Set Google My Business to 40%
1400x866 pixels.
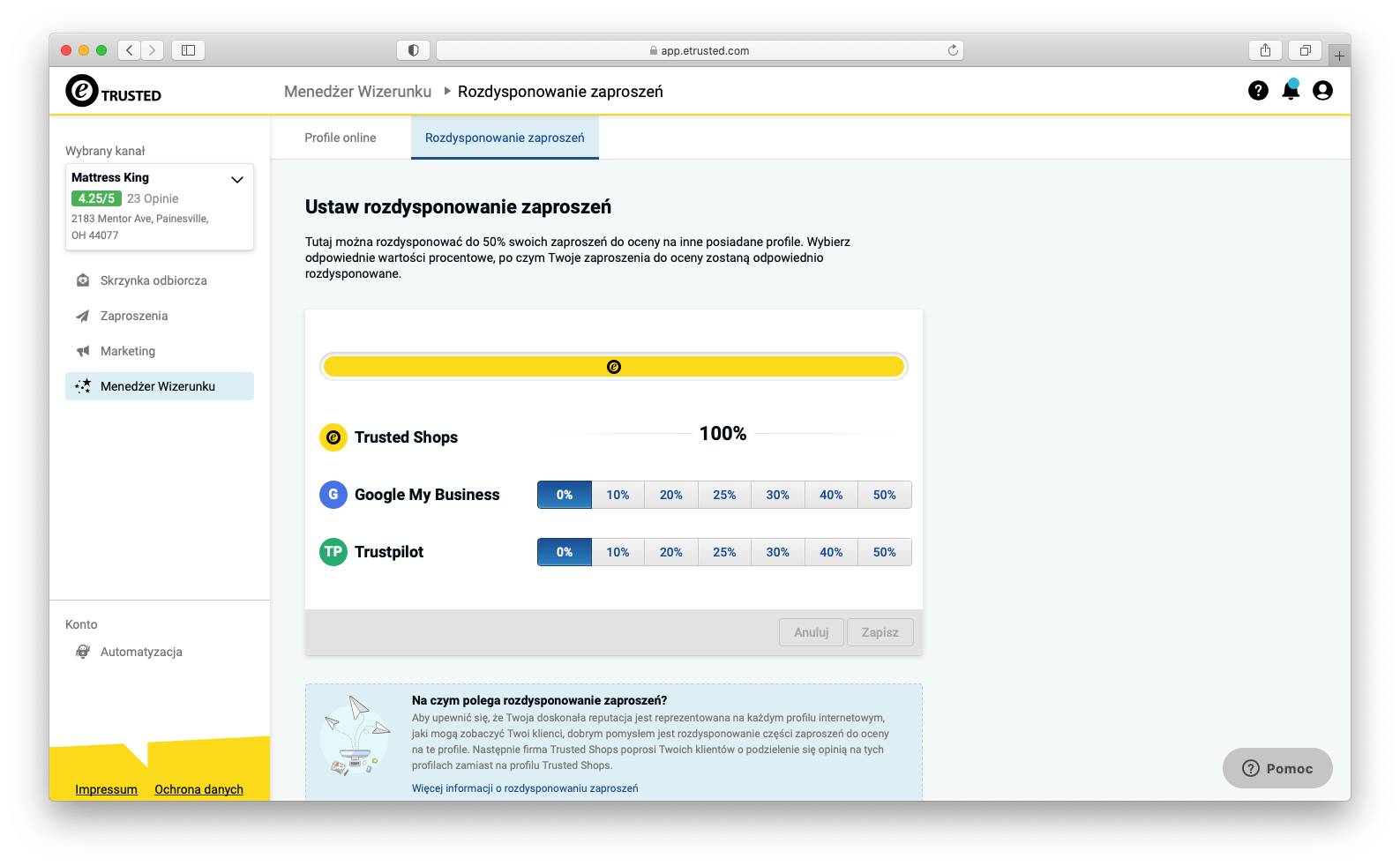point(831,495)
